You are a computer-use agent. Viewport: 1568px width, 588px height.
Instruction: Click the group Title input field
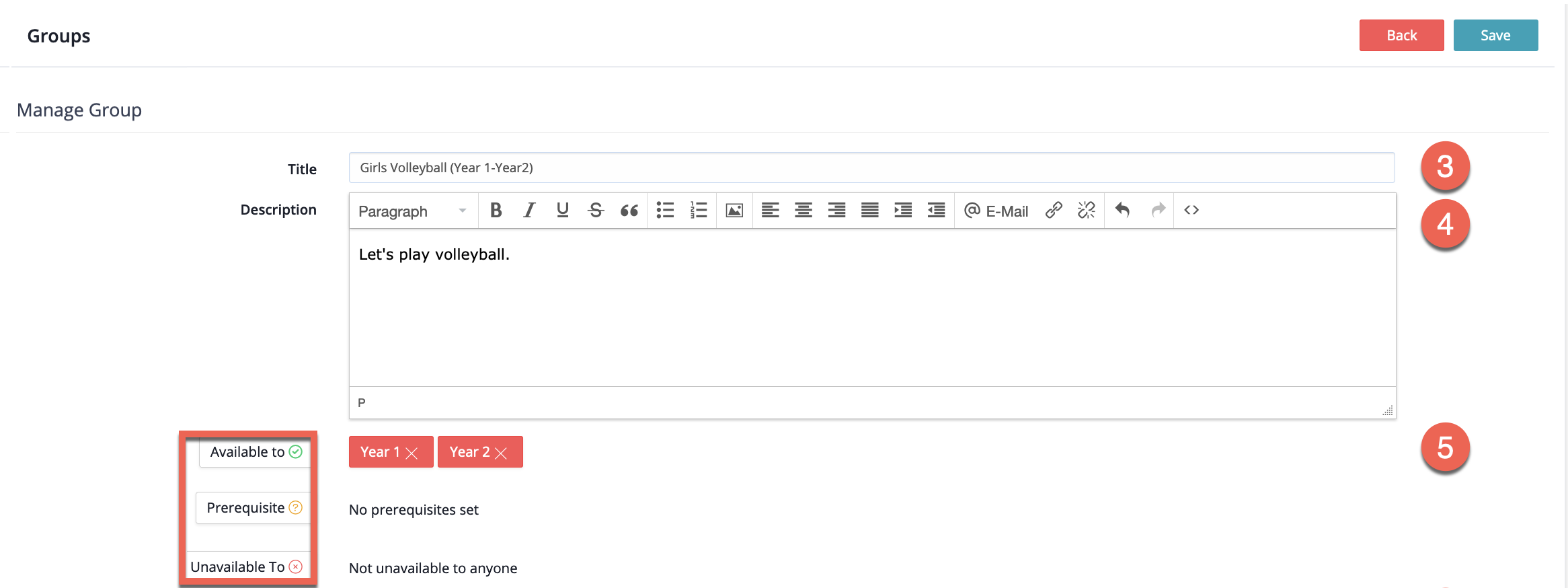click(x=871, y=168)
